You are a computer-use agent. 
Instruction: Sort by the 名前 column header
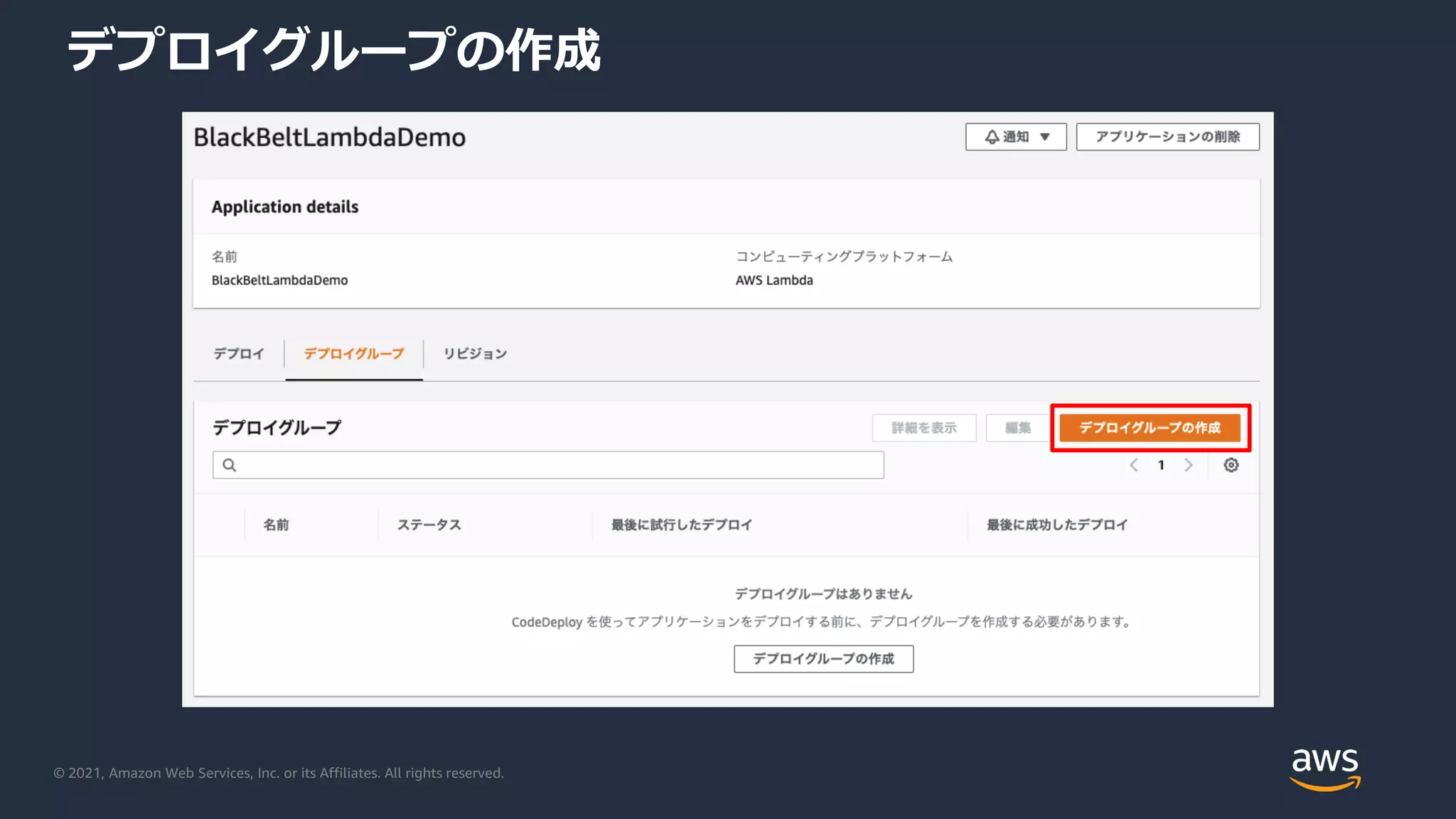pyautogui.click(x=276, y=525)
